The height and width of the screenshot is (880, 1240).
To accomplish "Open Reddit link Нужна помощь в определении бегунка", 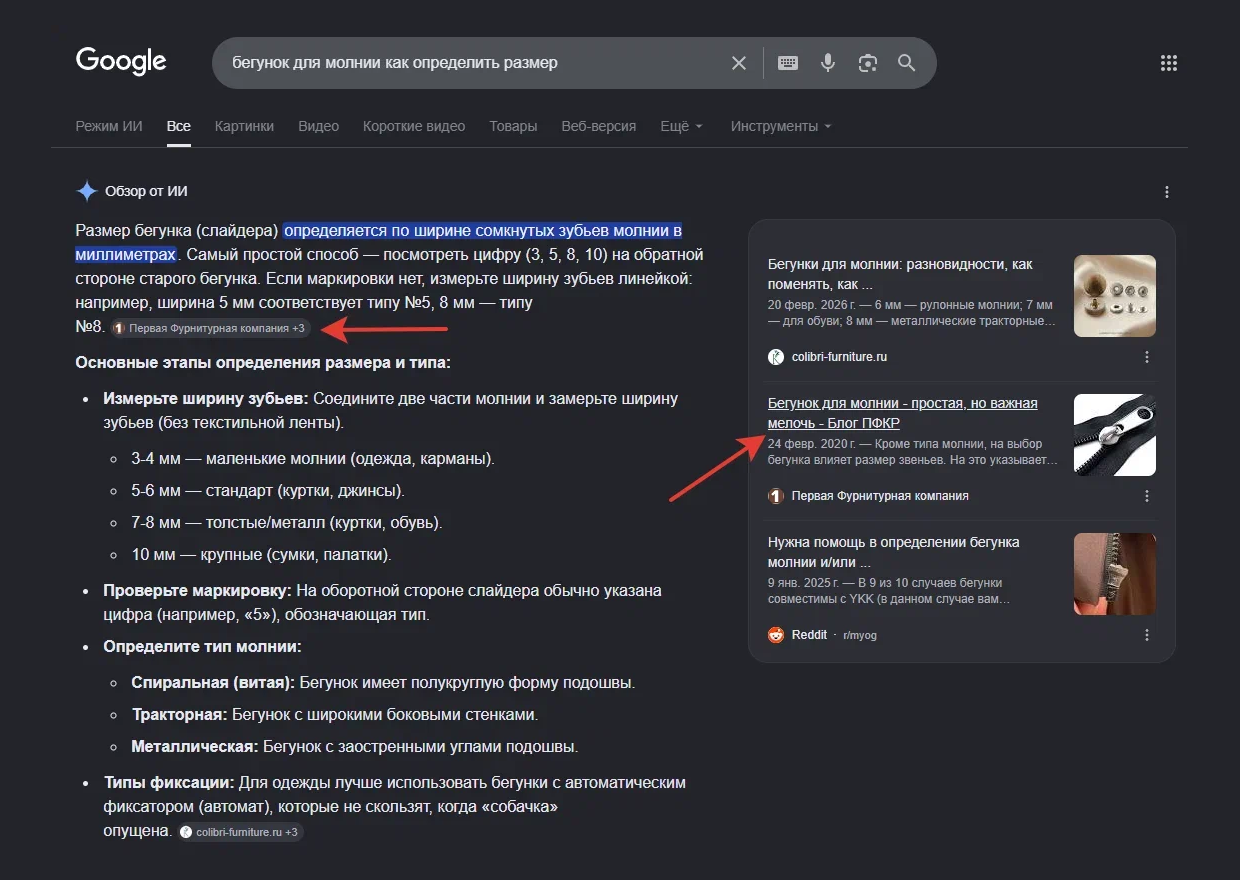I will 894,552.
